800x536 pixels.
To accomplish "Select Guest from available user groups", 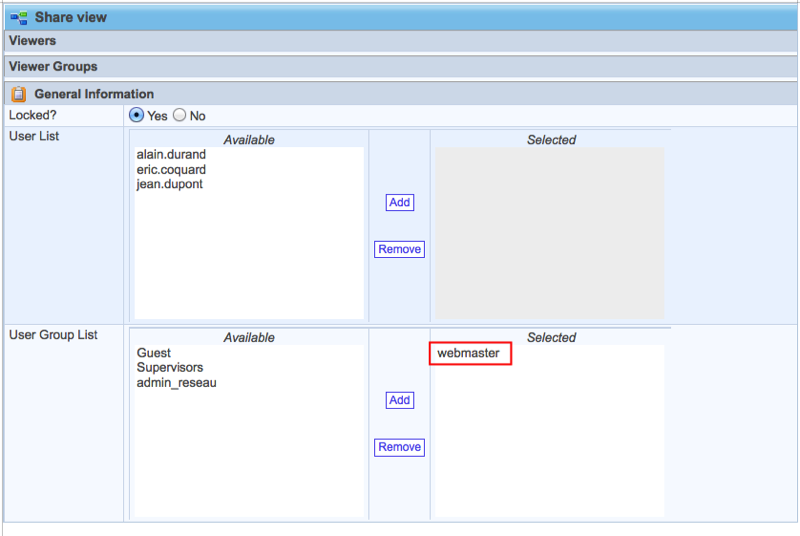I will pyautogui.click(x=154, y=353).
